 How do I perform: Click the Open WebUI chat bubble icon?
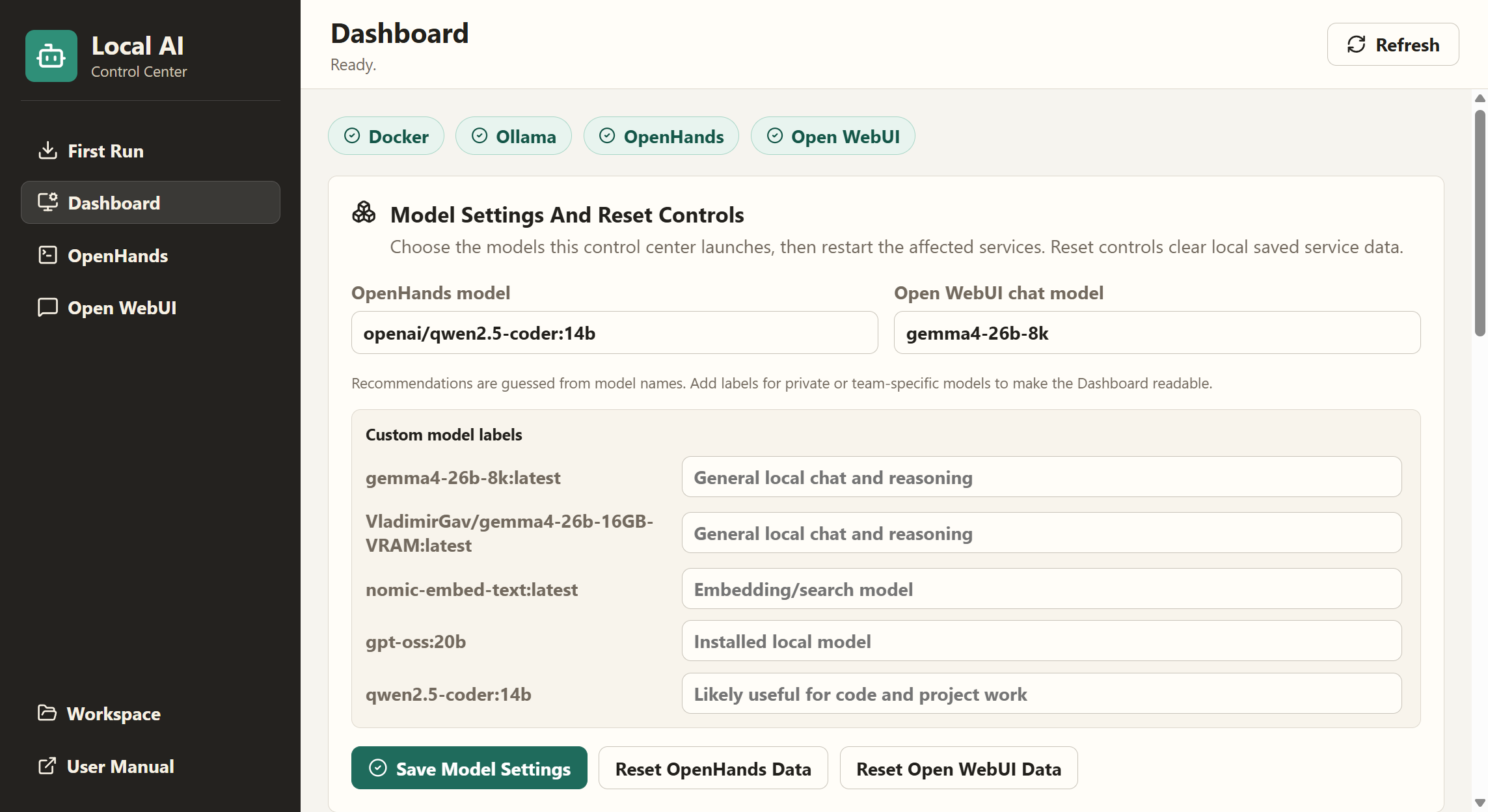[x=47, y=307]
